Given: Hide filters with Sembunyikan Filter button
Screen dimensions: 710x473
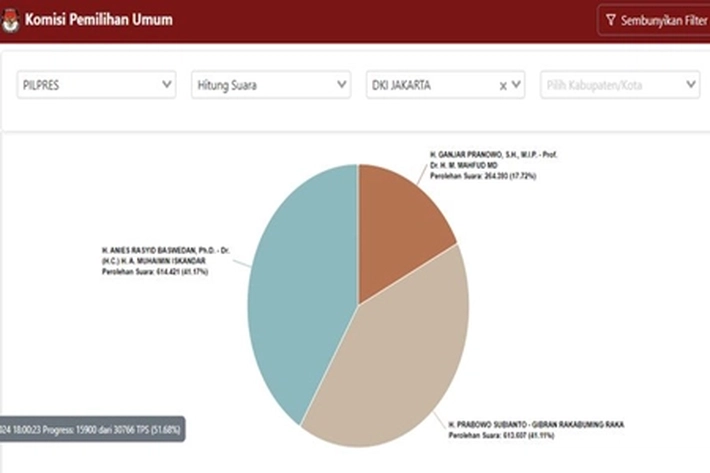Looking at the screenshot, I should click(x=654, y=20).
